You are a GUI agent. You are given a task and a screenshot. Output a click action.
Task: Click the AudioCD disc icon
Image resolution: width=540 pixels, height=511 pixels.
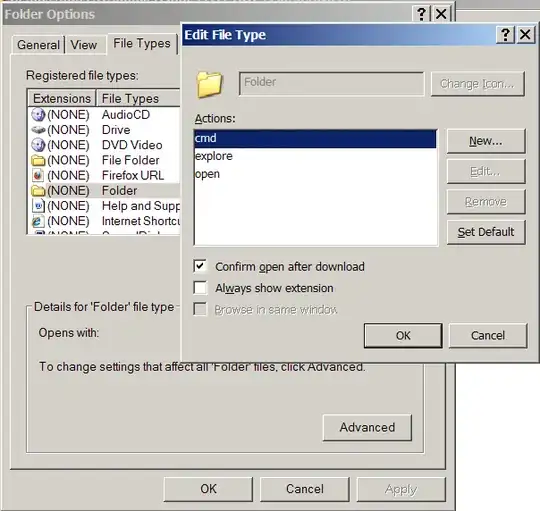click(38, 115)
